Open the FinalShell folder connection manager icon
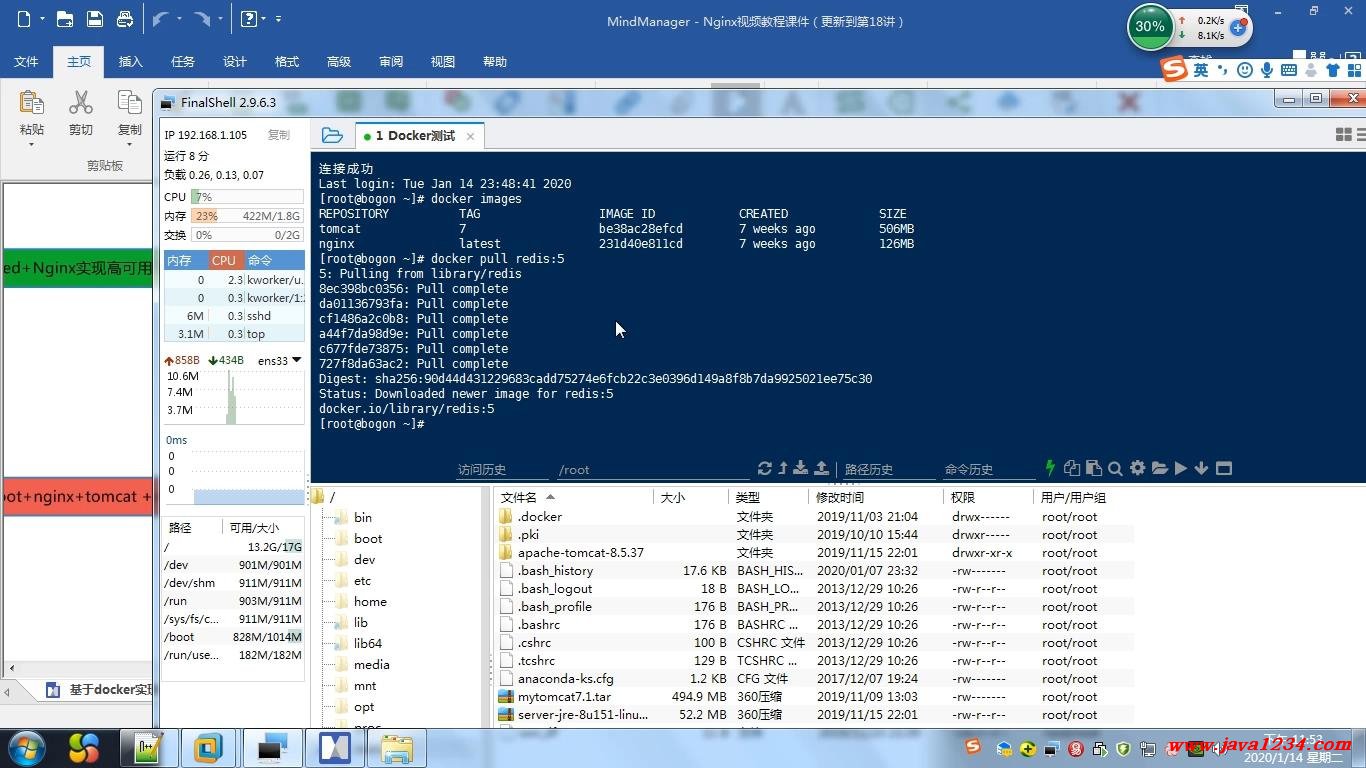This screenshot has width=1366, height=768. coord(333,135)
